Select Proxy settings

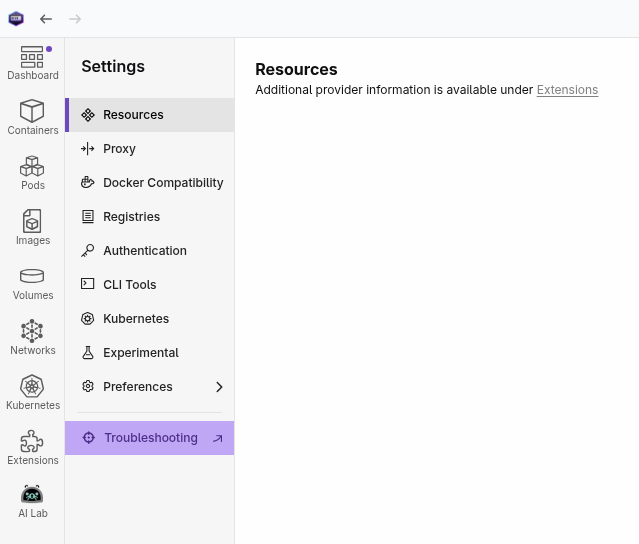pyautogui.click(x=150, y=149)
